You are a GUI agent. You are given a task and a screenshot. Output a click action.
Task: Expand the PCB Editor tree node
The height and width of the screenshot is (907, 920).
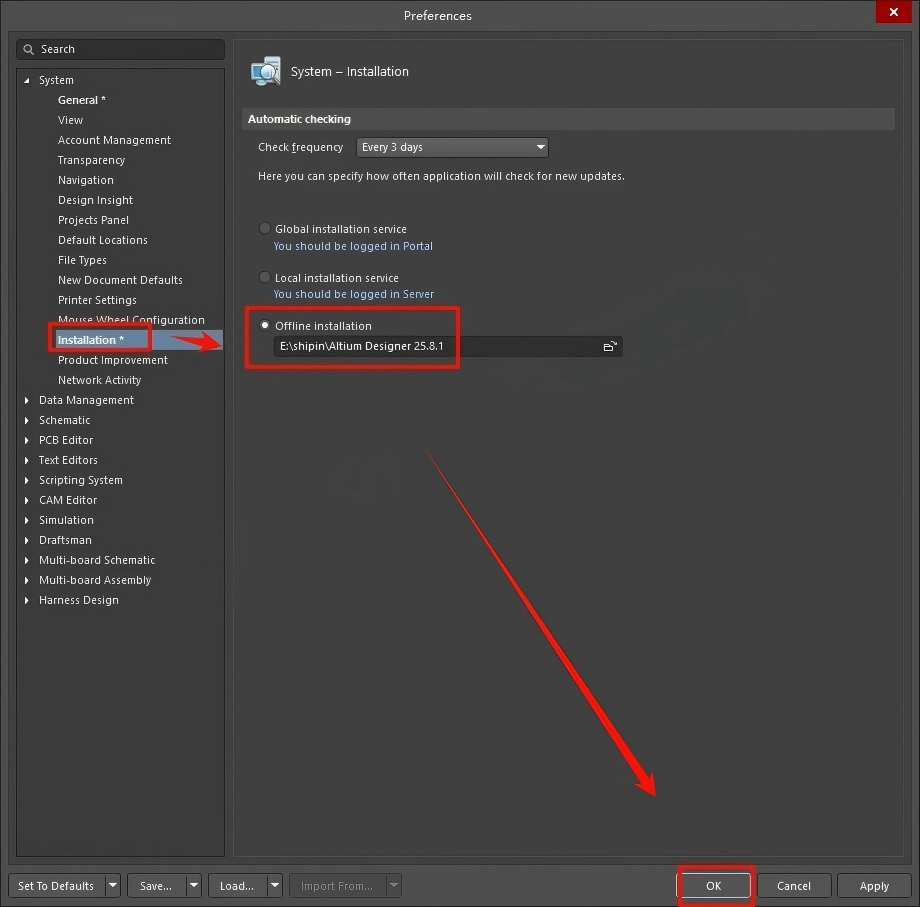point(26,440)
